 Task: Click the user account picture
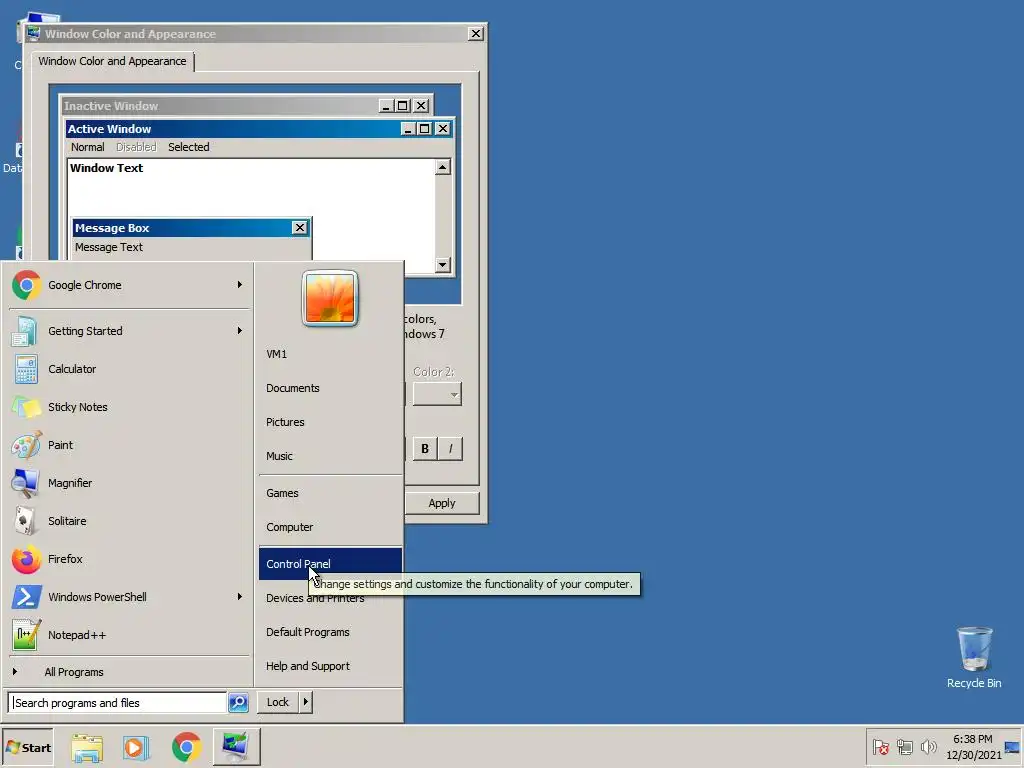click(x=330, y=298)
